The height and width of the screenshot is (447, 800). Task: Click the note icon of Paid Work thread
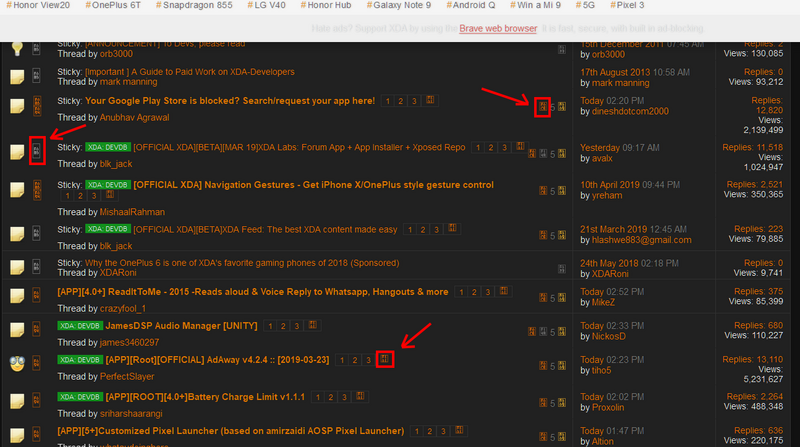(x=17, y=77)
